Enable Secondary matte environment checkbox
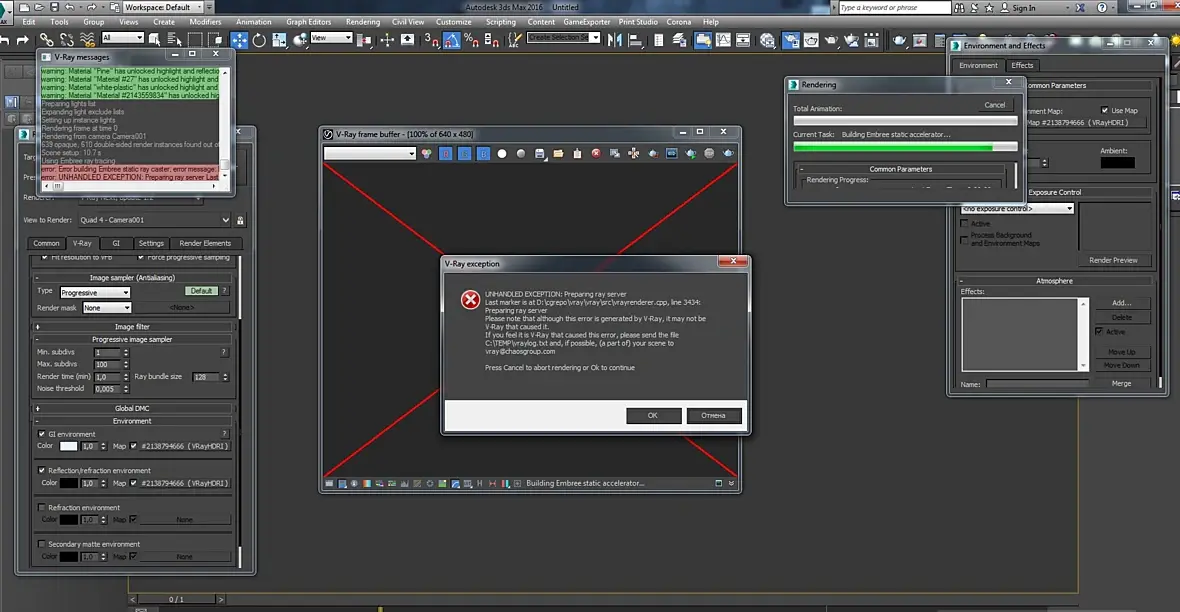Image resolution: width=1180 pixels, height=612 pixels. 42,544
